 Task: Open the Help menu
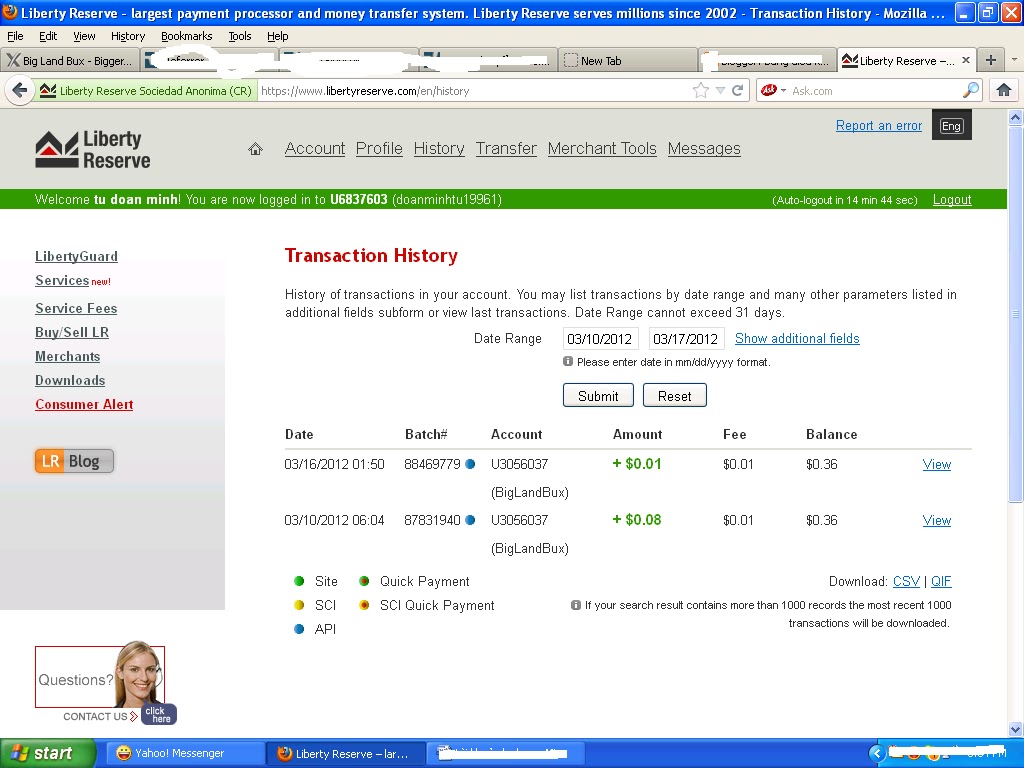point(278,36)
